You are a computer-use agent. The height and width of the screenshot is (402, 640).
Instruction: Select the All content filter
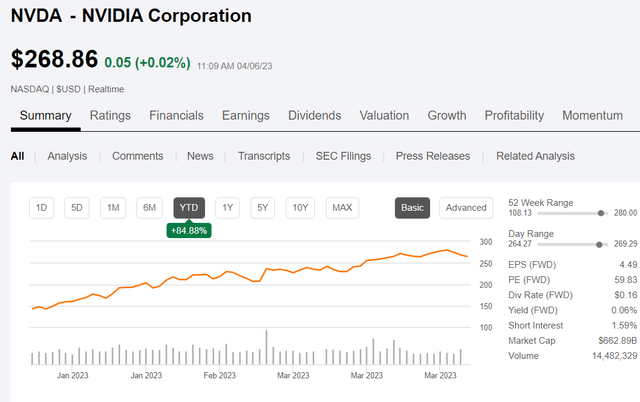pos(17,156)
